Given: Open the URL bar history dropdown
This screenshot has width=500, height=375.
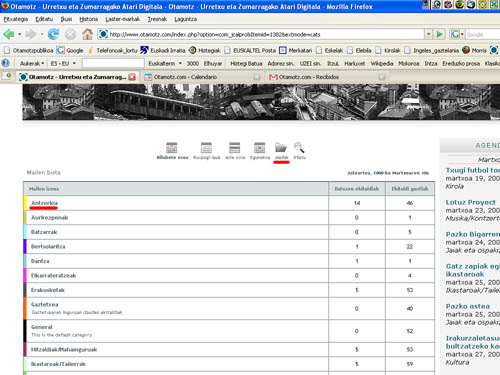Looking at the screenshot, I should coord(428,34).
